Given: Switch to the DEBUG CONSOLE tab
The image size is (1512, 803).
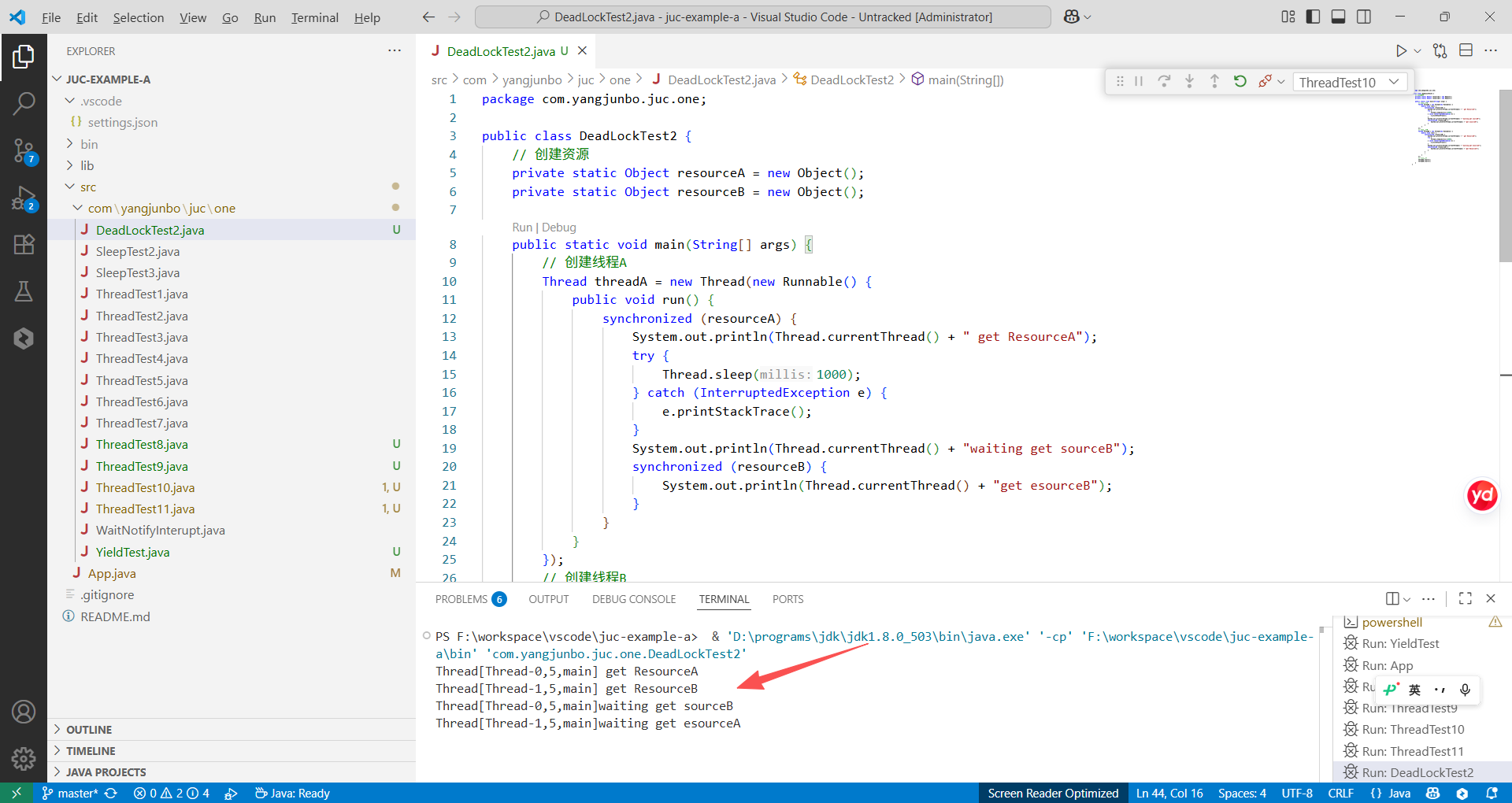Looking at the screenshot, I should coord(634,599).
